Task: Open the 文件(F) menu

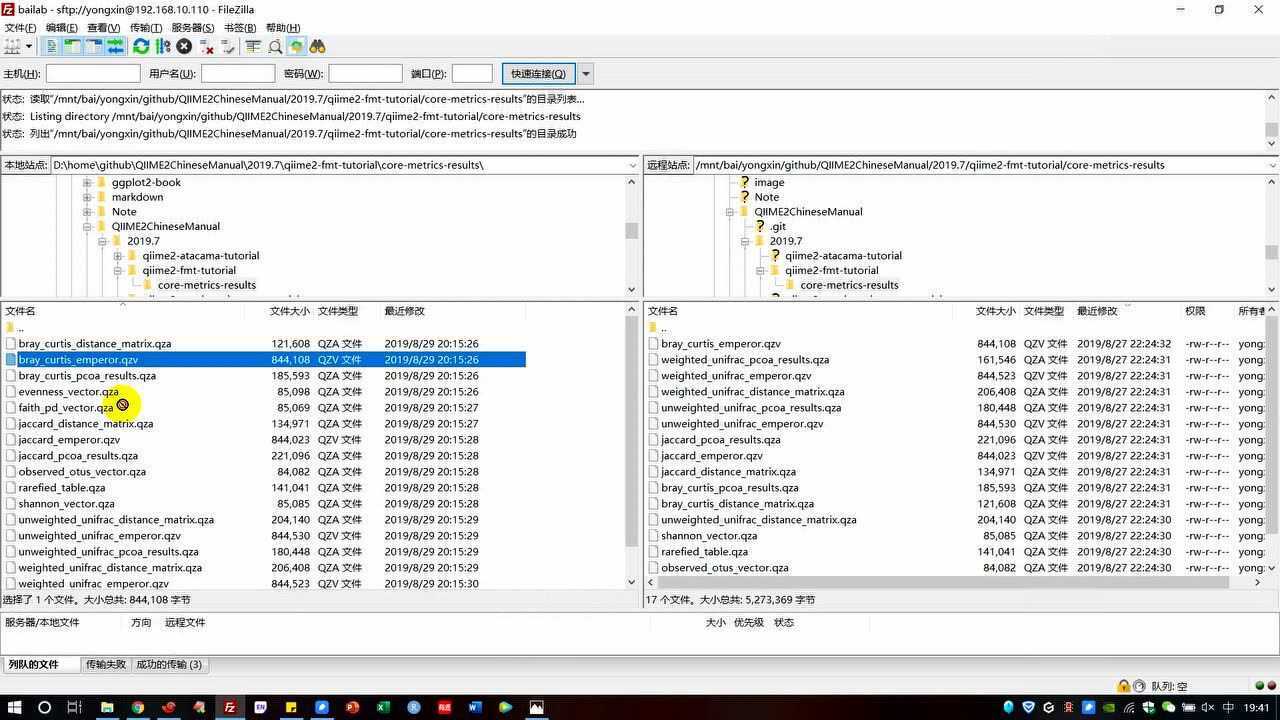Action: [x=20, y=27]
